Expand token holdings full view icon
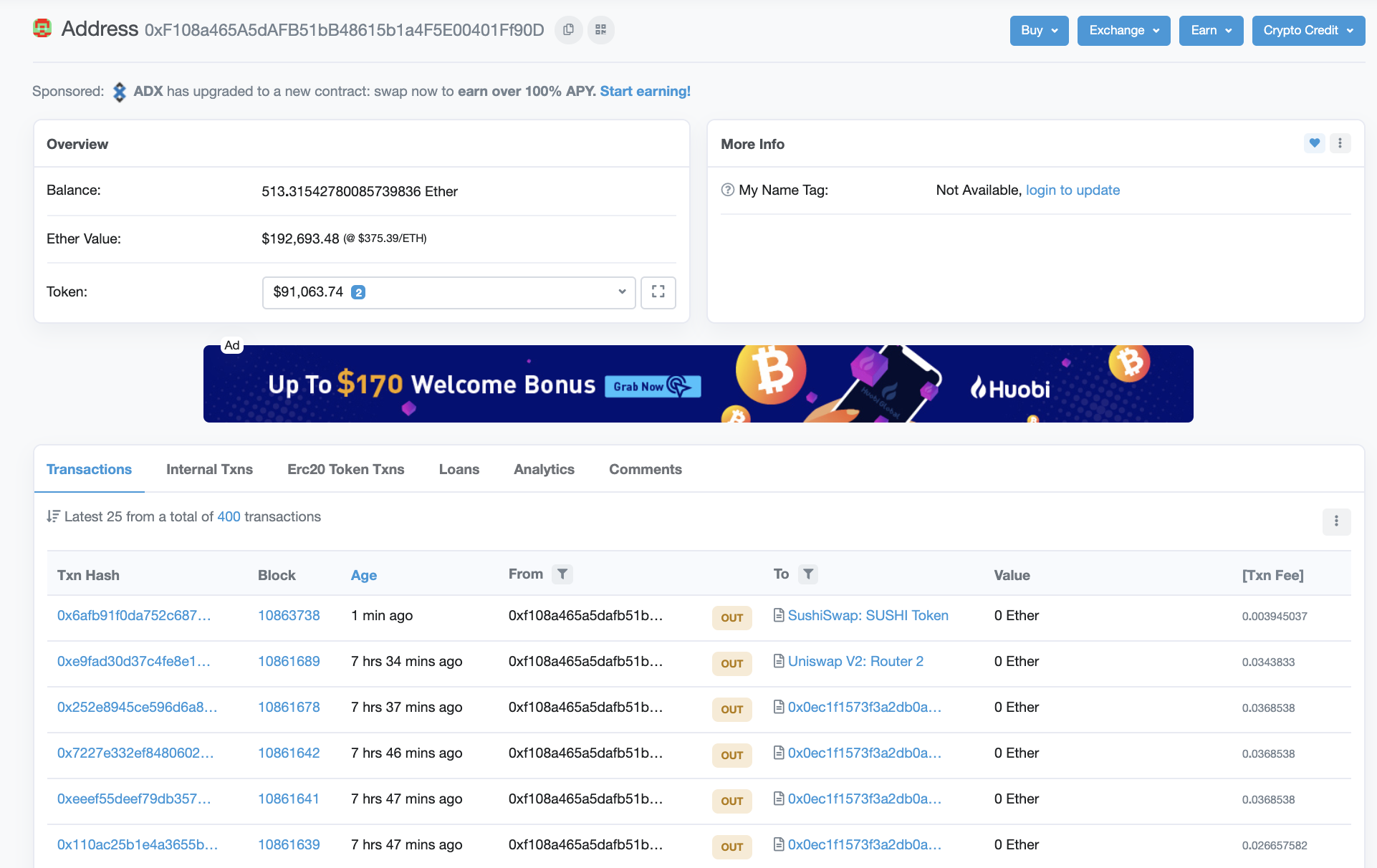 658,292
